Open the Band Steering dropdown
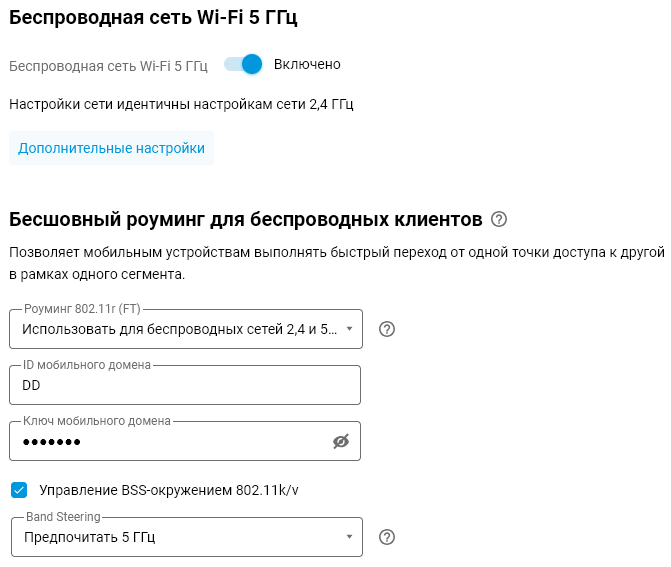 [x=180, y=537]
